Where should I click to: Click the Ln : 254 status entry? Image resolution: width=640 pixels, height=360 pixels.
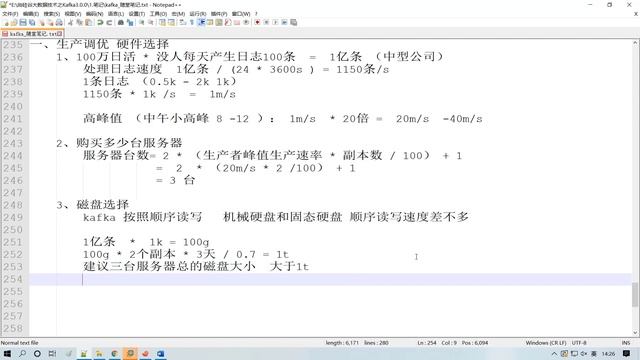(427, 343)
